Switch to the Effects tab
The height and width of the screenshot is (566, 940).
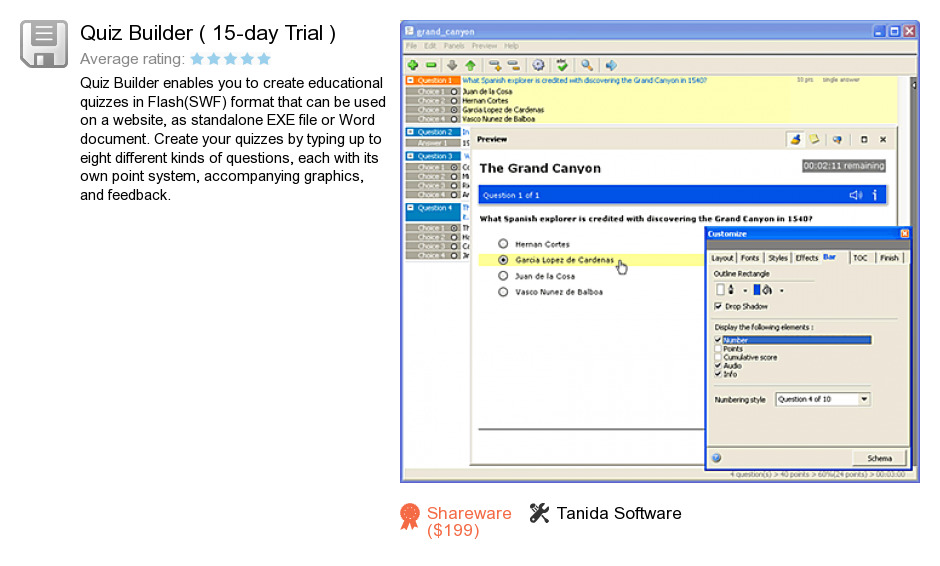tap(806, 258)
